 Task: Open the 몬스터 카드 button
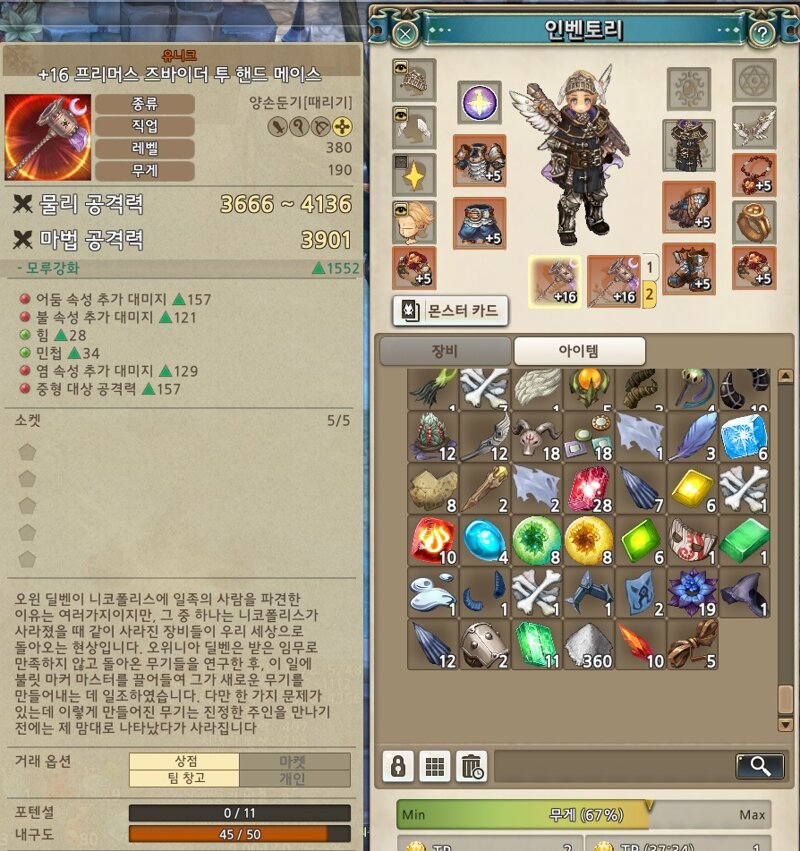click(450, 311)
